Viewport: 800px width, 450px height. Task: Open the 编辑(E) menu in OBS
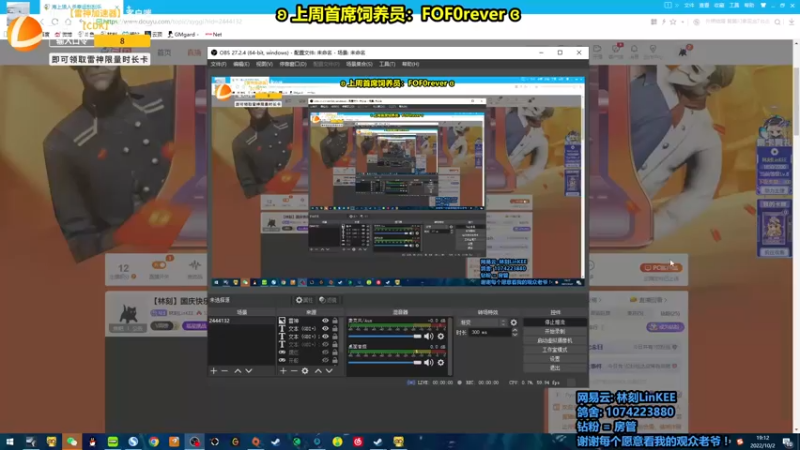click(241, 64)
